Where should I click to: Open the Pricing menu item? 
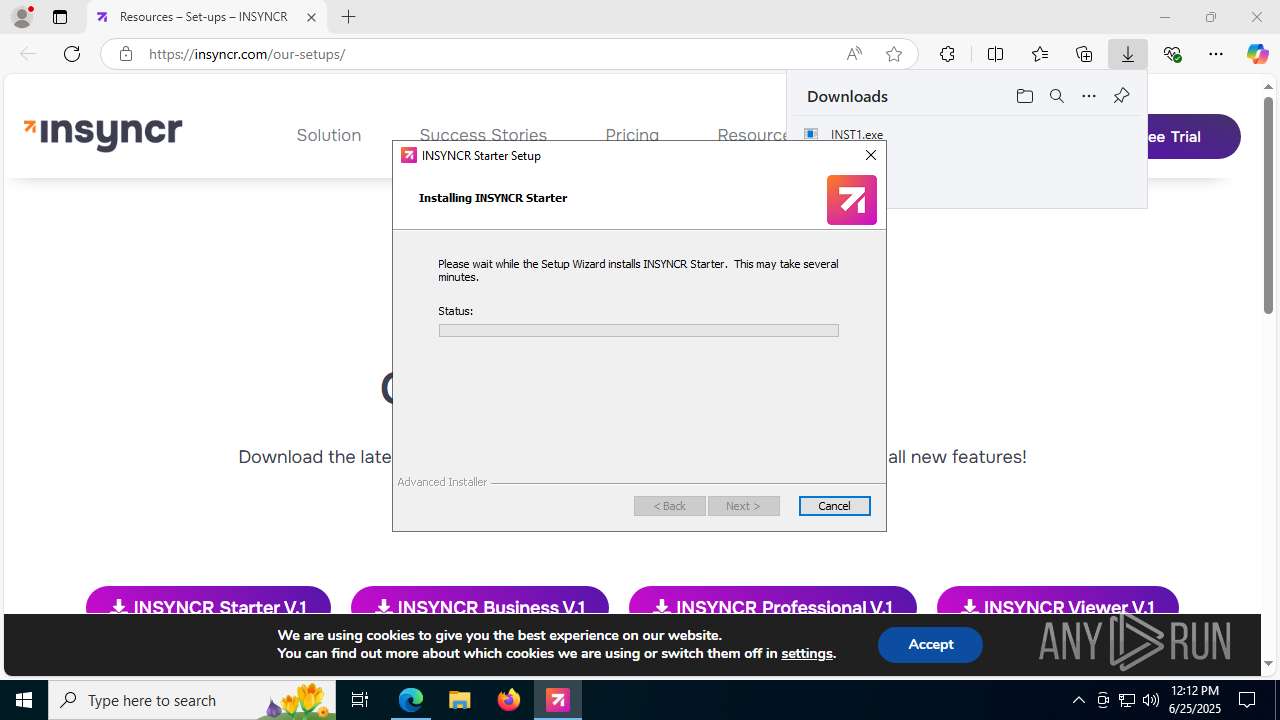point(632,133)
